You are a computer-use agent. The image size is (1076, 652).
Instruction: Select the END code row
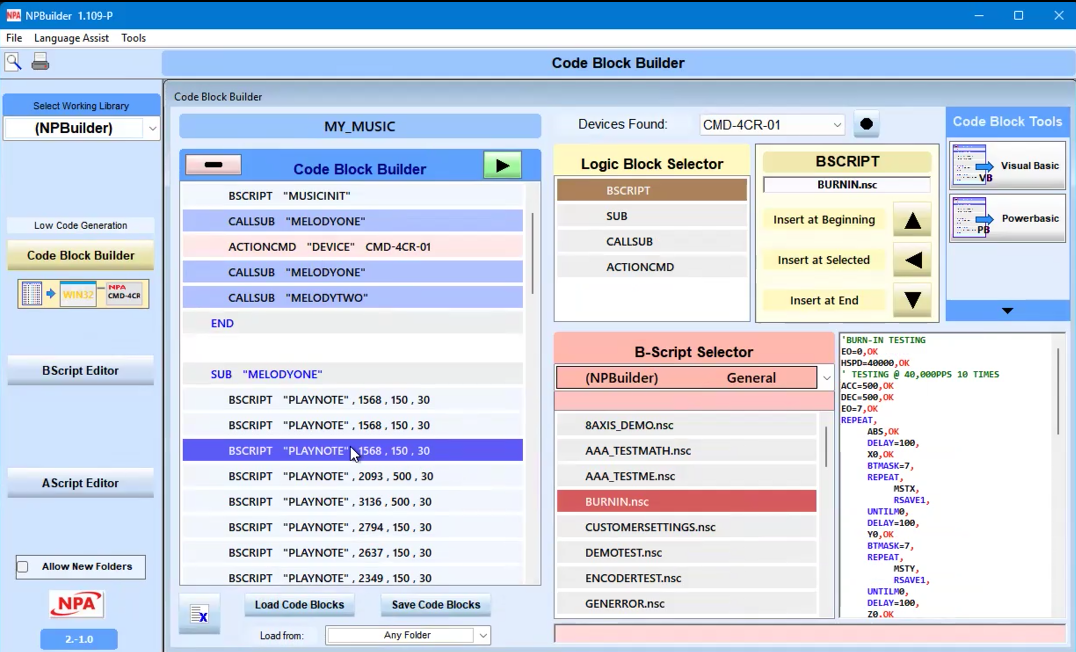tap(353, 323)
